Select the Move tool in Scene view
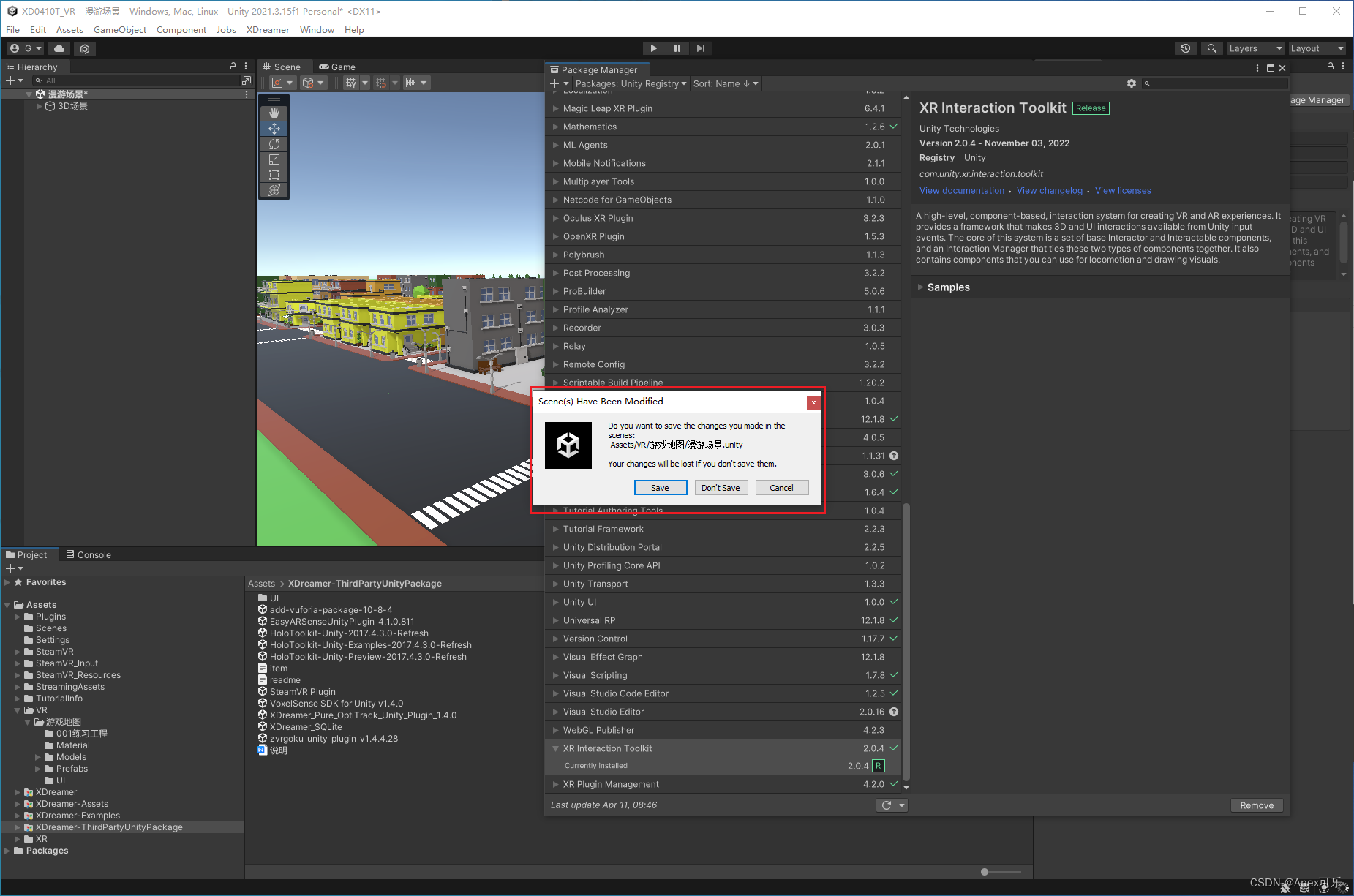Screen dimensions: 1354x896 (x=274, y=129)
